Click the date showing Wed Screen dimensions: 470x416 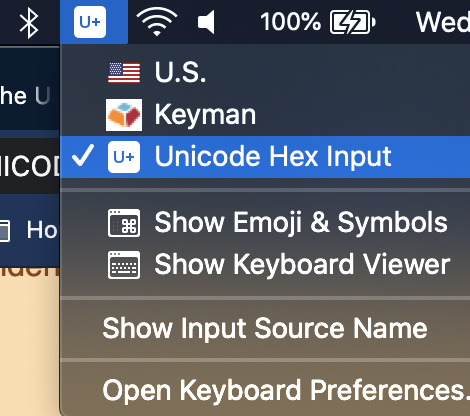[443, 22]
